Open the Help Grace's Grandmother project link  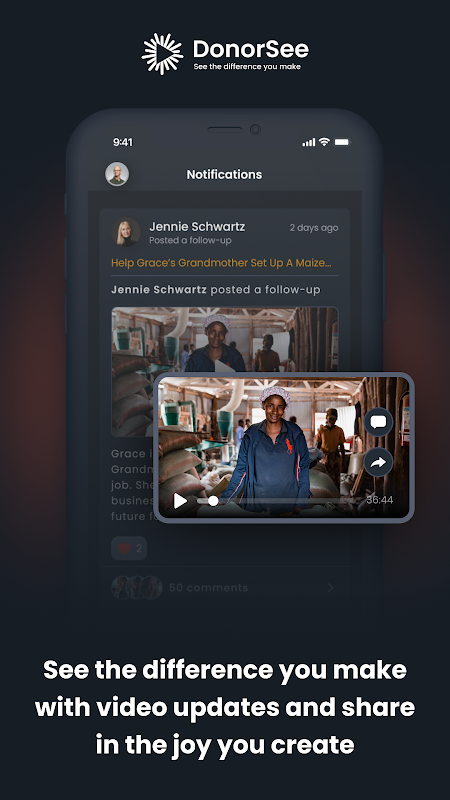tap(221, 263)
